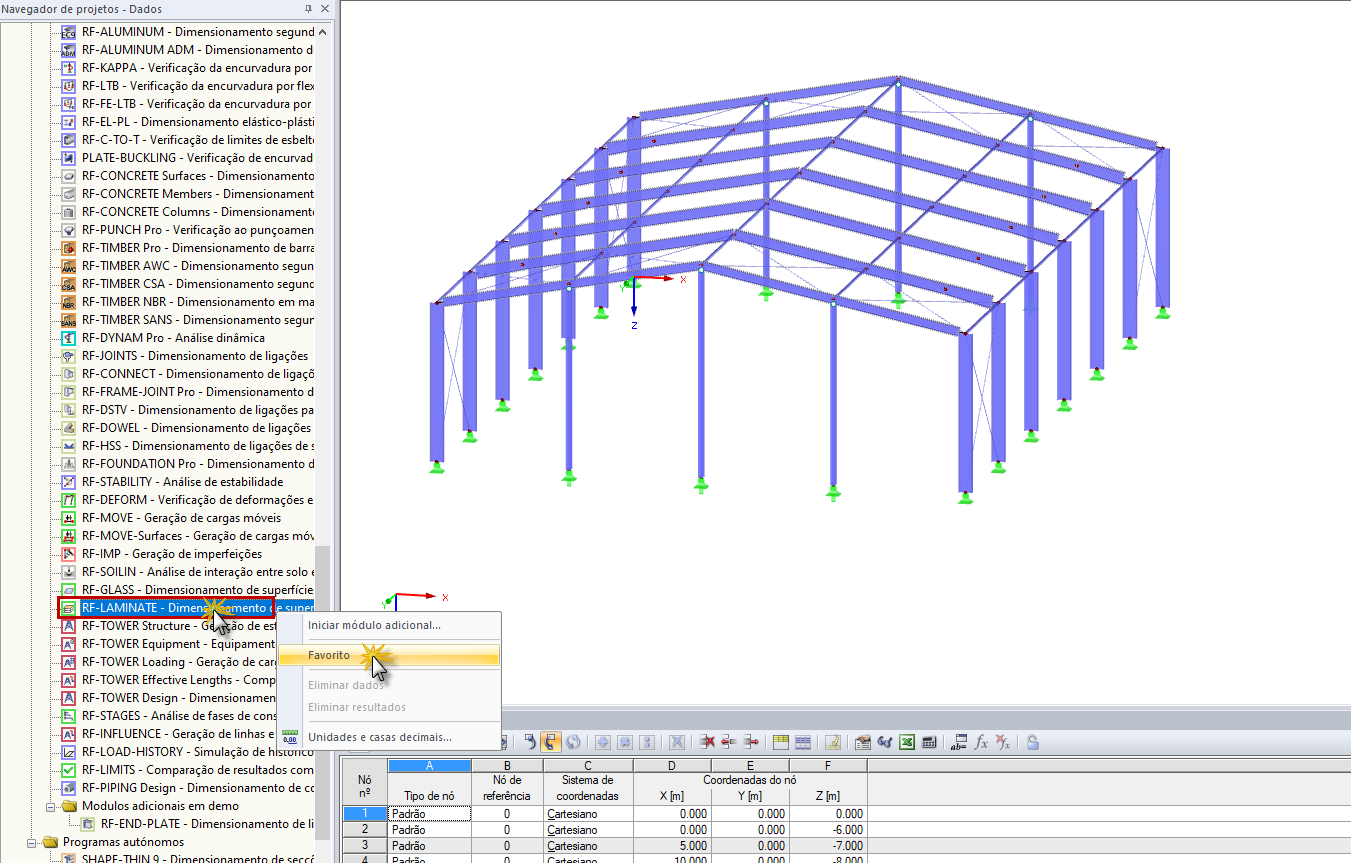Select RF-MOVE-Surfaces module row
Viewport: 1351px width, 863px height.
tap(198, 536)
